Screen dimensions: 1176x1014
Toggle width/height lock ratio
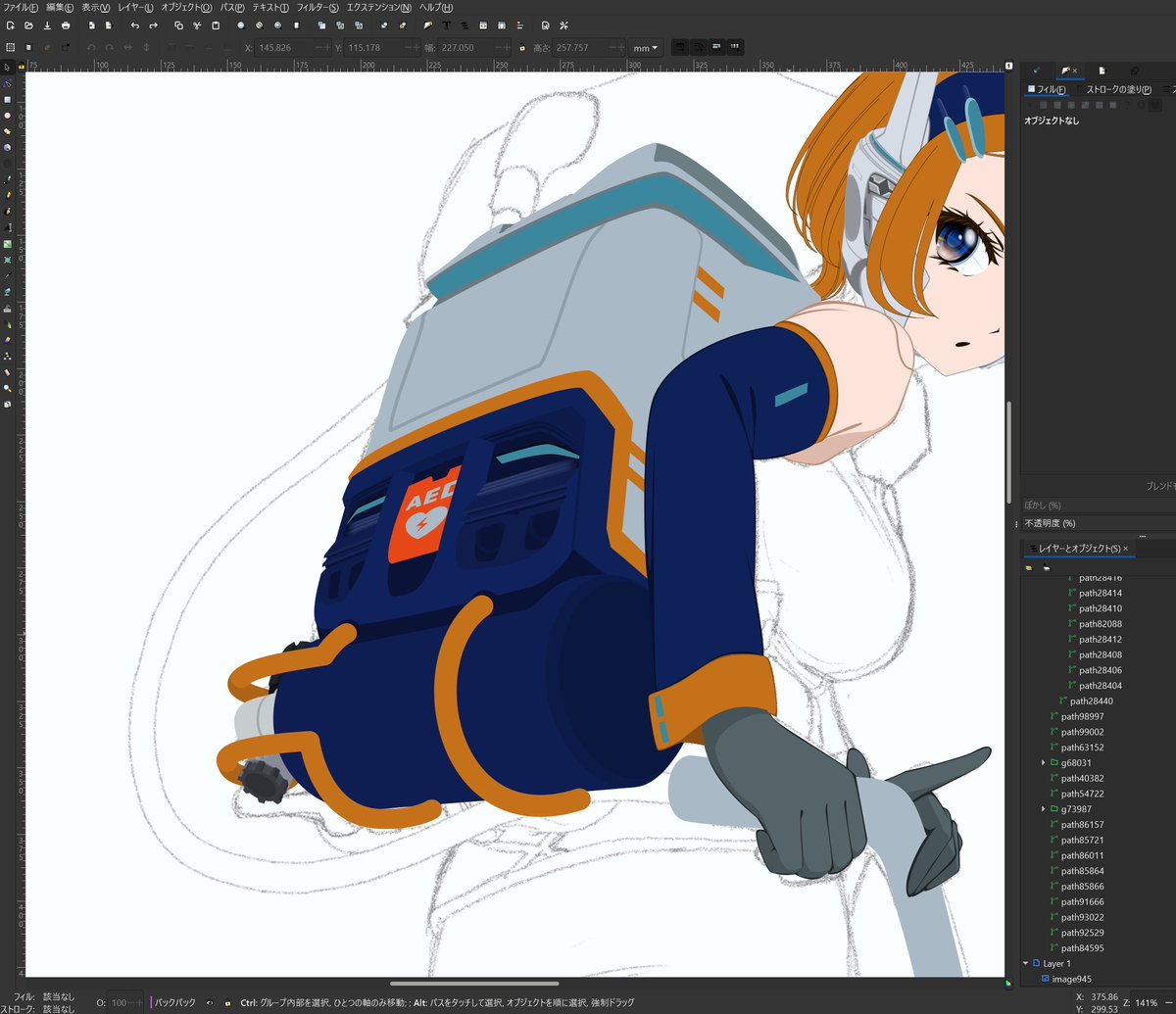522,47
